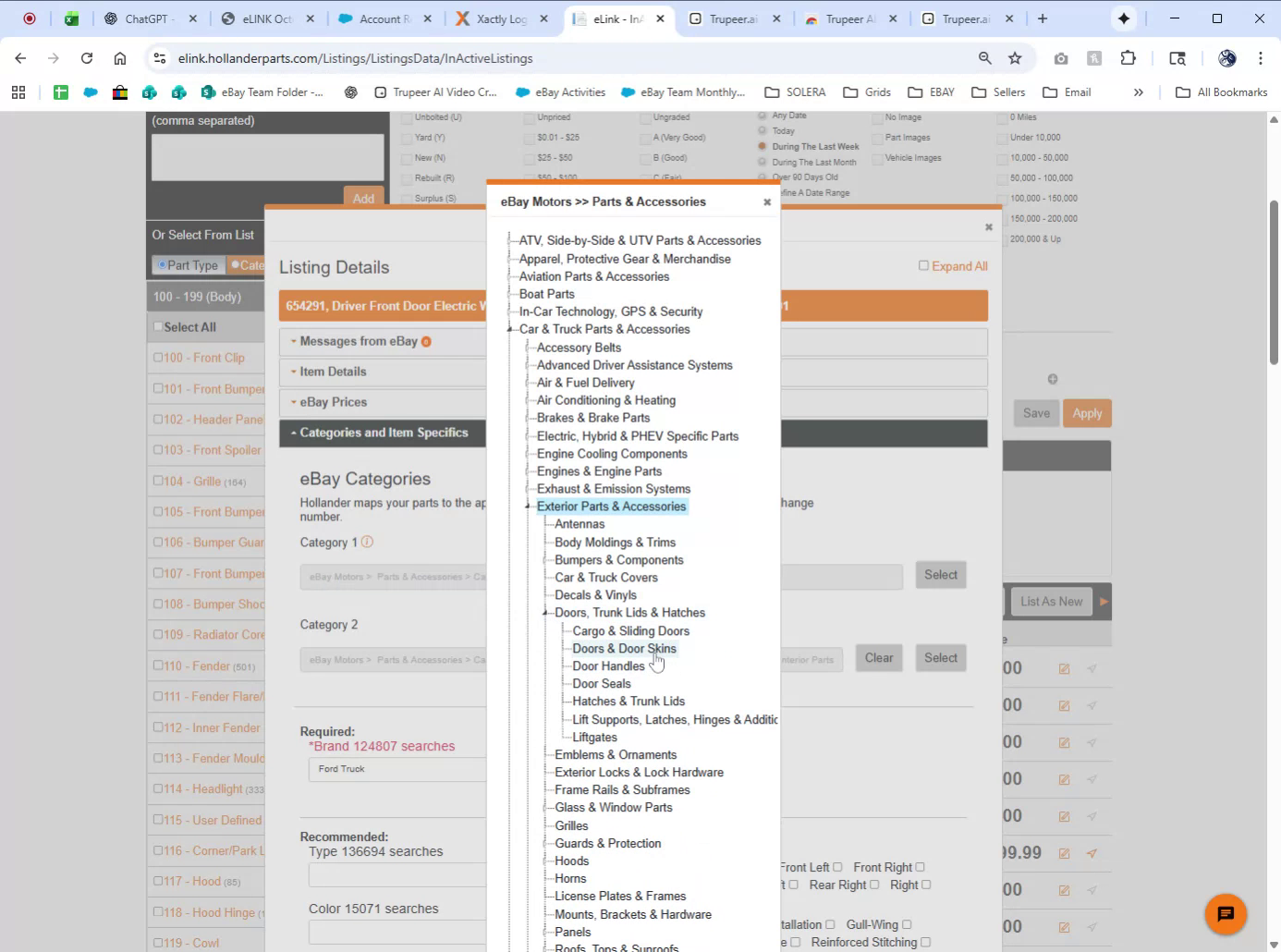Viewport: 1281px width, 952px height.
Task: Click edit icon in the 99.99 price row
Action: tap(1064, 853)
